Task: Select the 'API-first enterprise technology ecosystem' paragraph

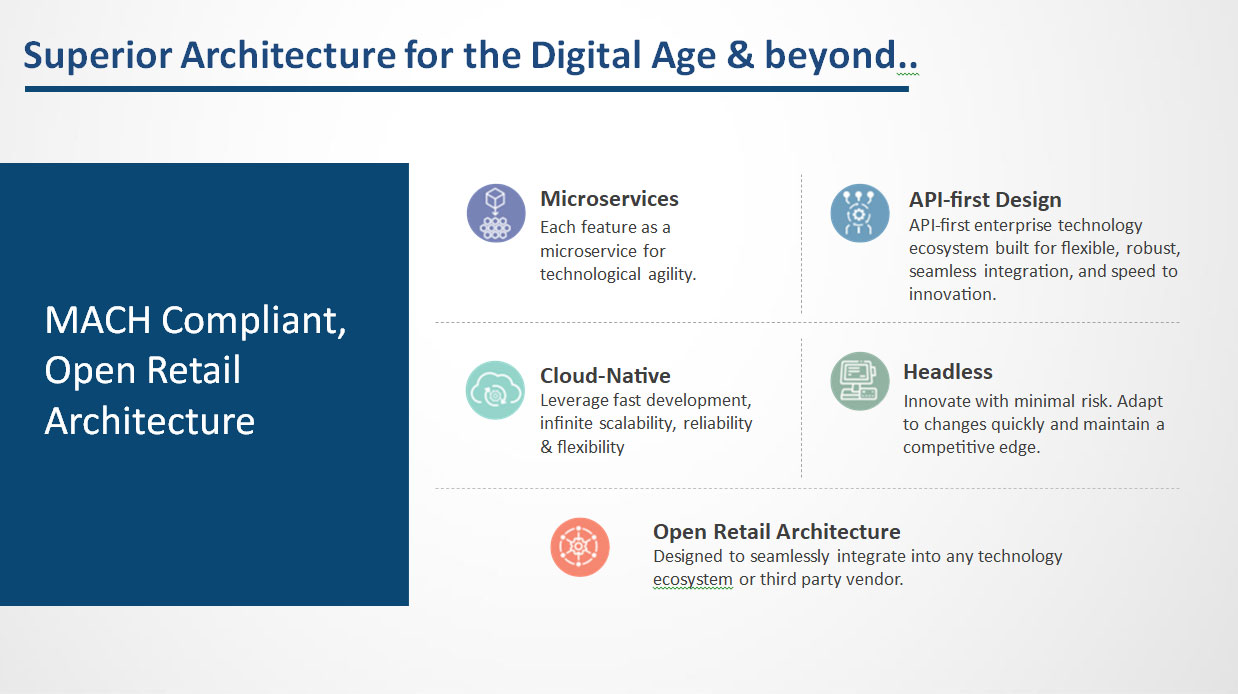Action: click(x=1043, y=259)
